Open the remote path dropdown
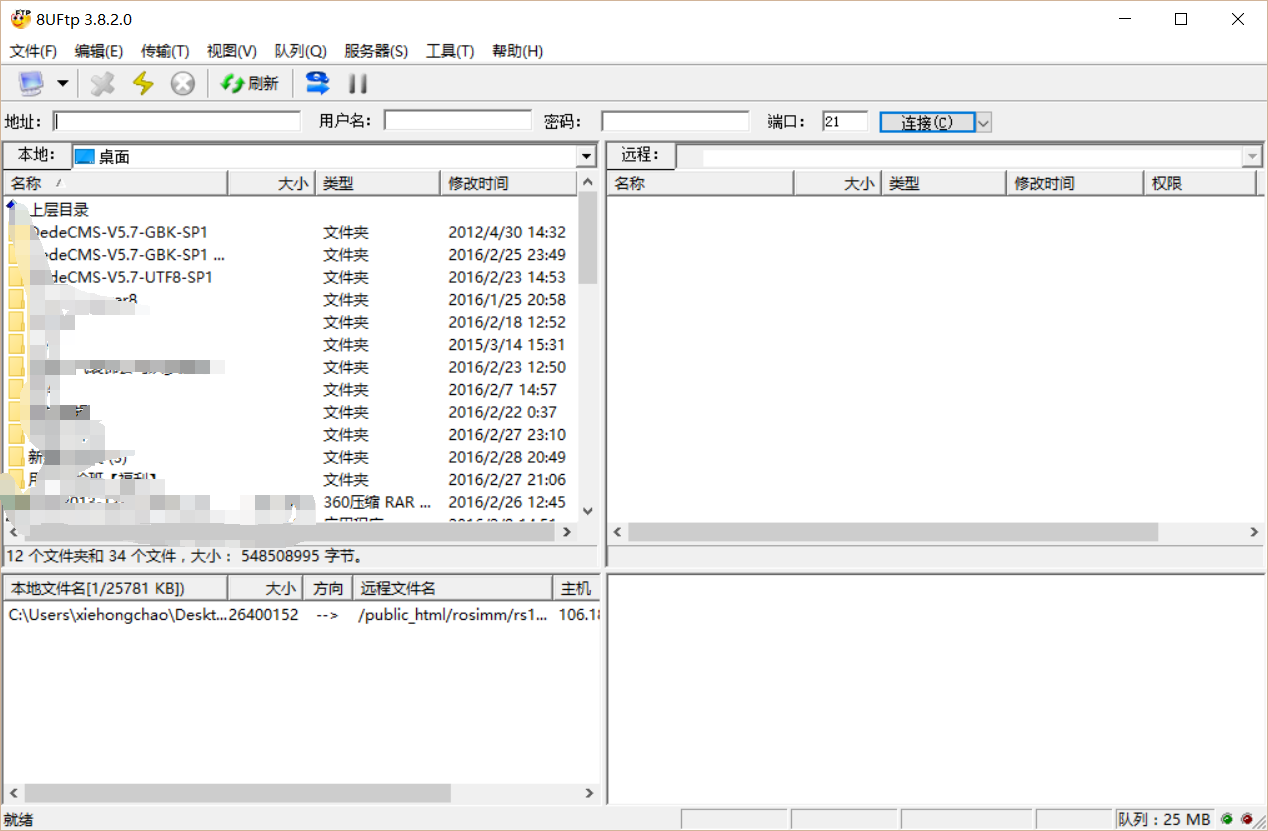Image resolution: width=1268 pixels, height=831 pixels. click(x=1252, y=157)
